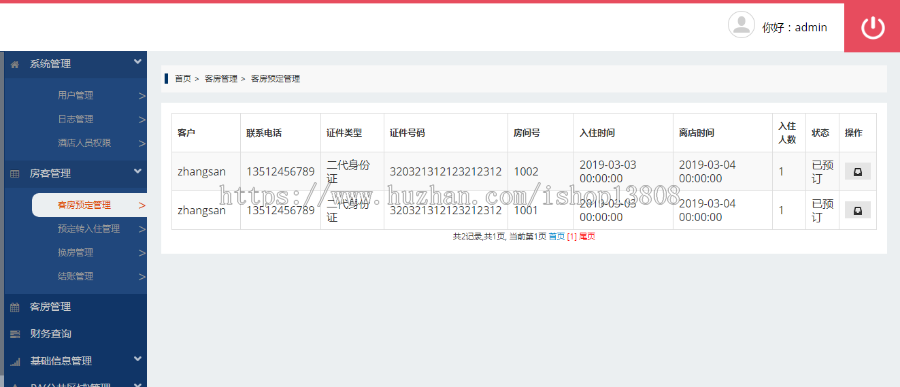The height and width of the screenshot is (387, 900).
Task: Click 房客管理 section header
Action: (51, 173)
